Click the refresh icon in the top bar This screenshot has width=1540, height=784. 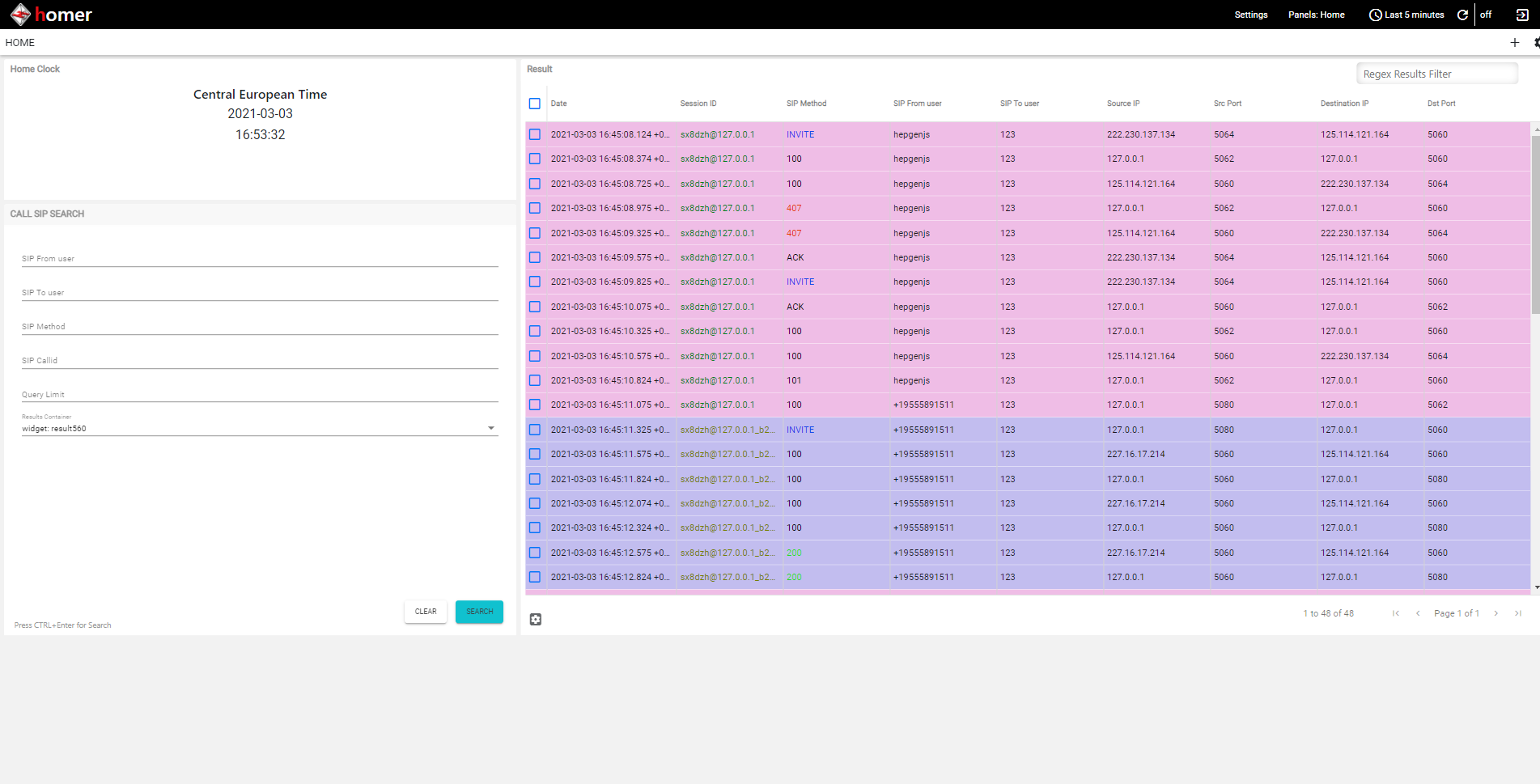pos(1462,15)
